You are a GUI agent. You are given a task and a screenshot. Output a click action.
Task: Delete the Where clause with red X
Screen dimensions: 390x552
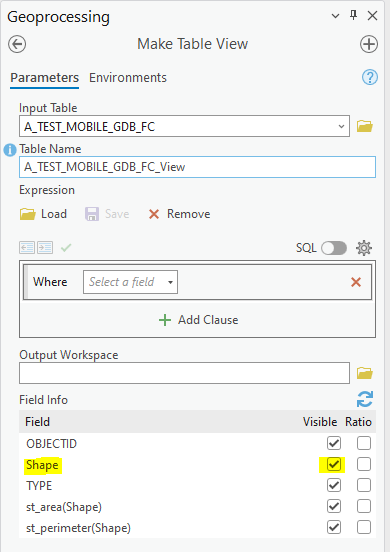356,282
